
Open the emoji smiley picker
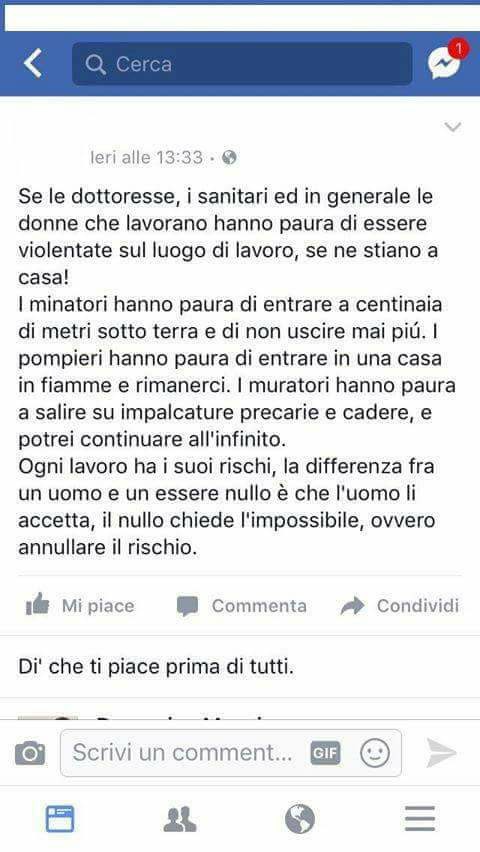(375, 753)
